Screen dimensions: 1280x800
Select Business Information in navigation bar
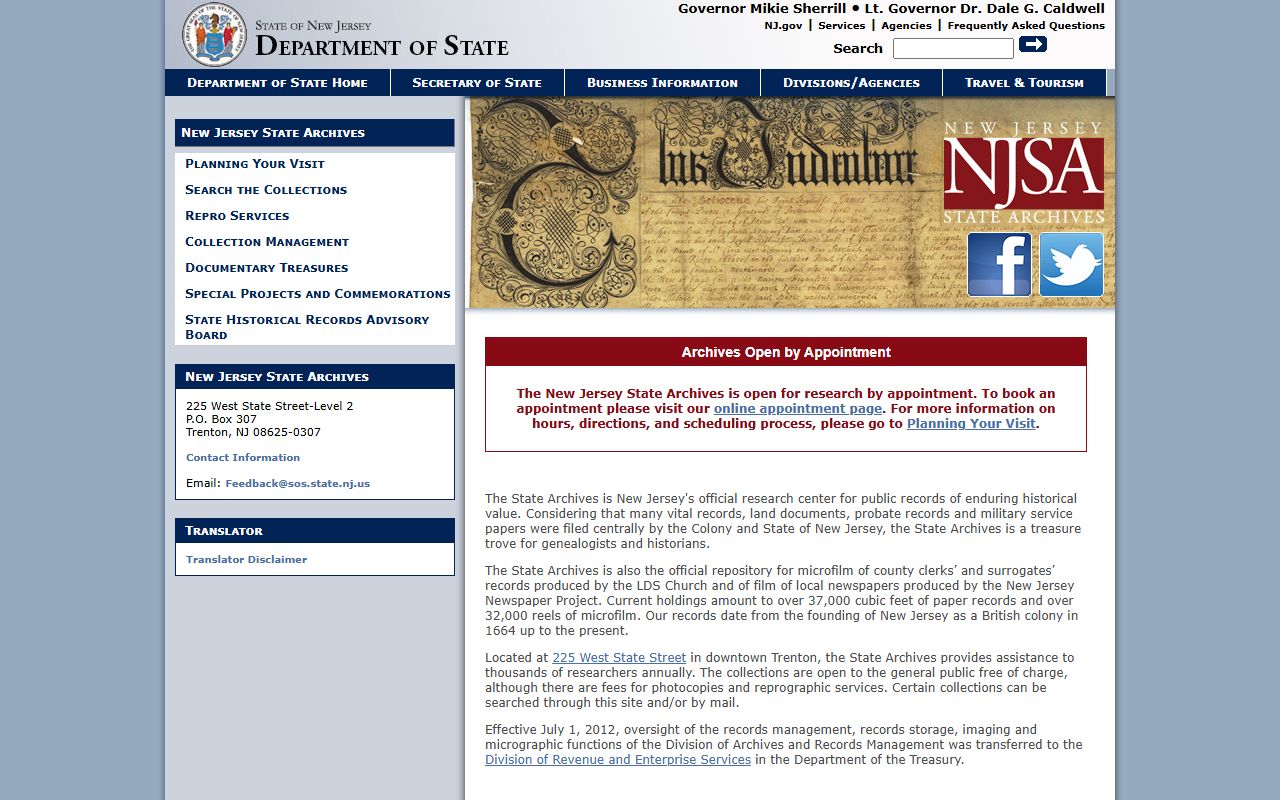tap(662, 83)
